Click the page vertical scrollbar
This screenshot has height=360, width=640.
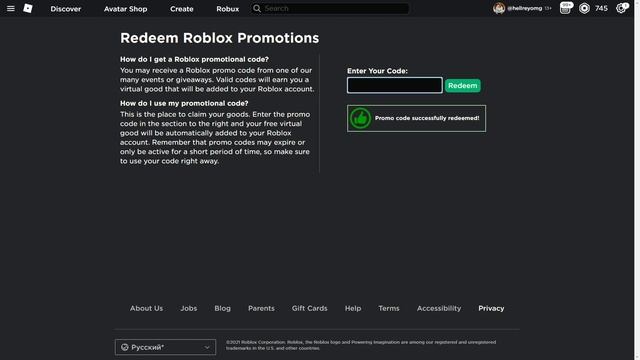point(637,180)
